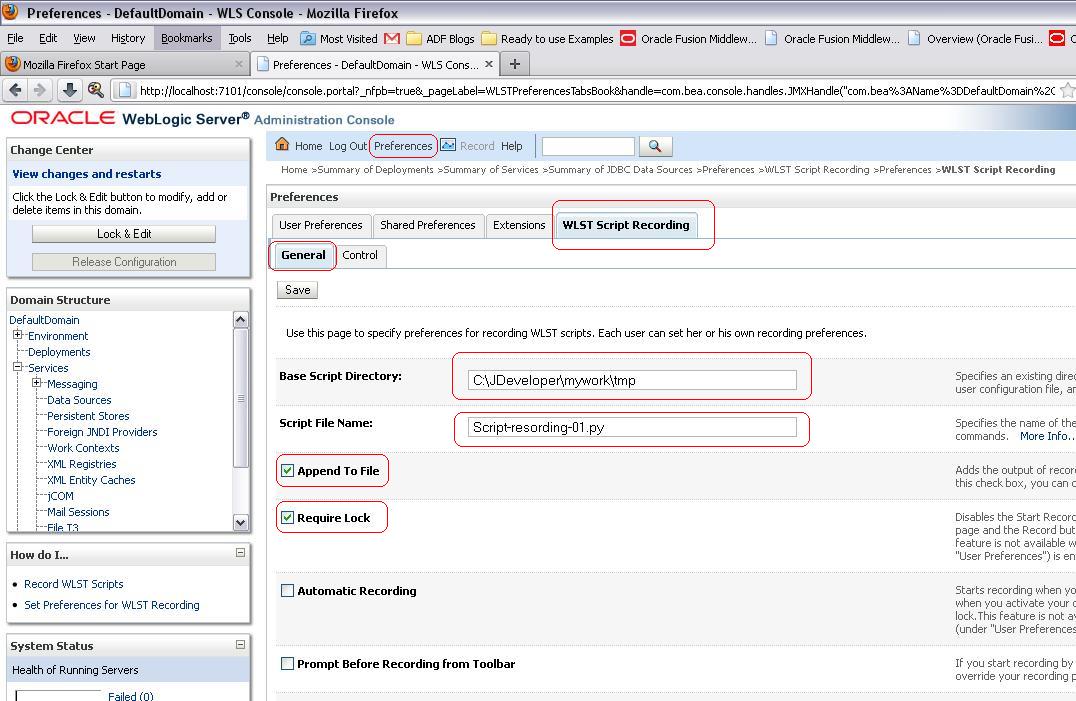Collapse the System Status panel

pyautogui.click(x=240, y=644)
